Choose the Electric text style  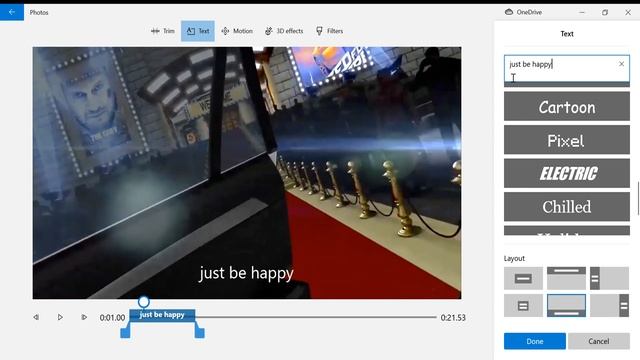point(567,173)
